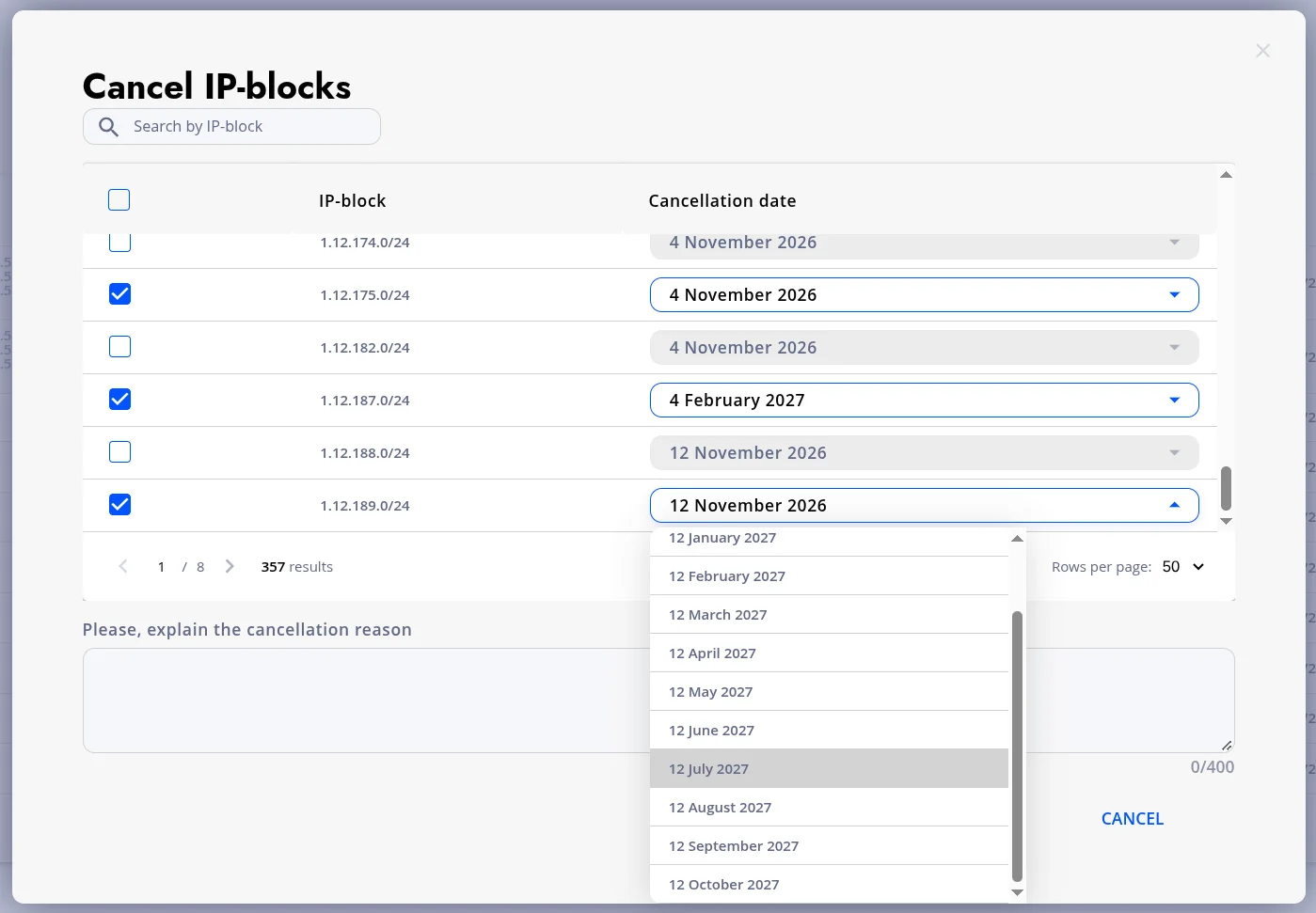This screenshot has height=913, width=1316.
Task: Click date list scroll-up arrow
Action: pyautogui.click(x=1017, y=539)
